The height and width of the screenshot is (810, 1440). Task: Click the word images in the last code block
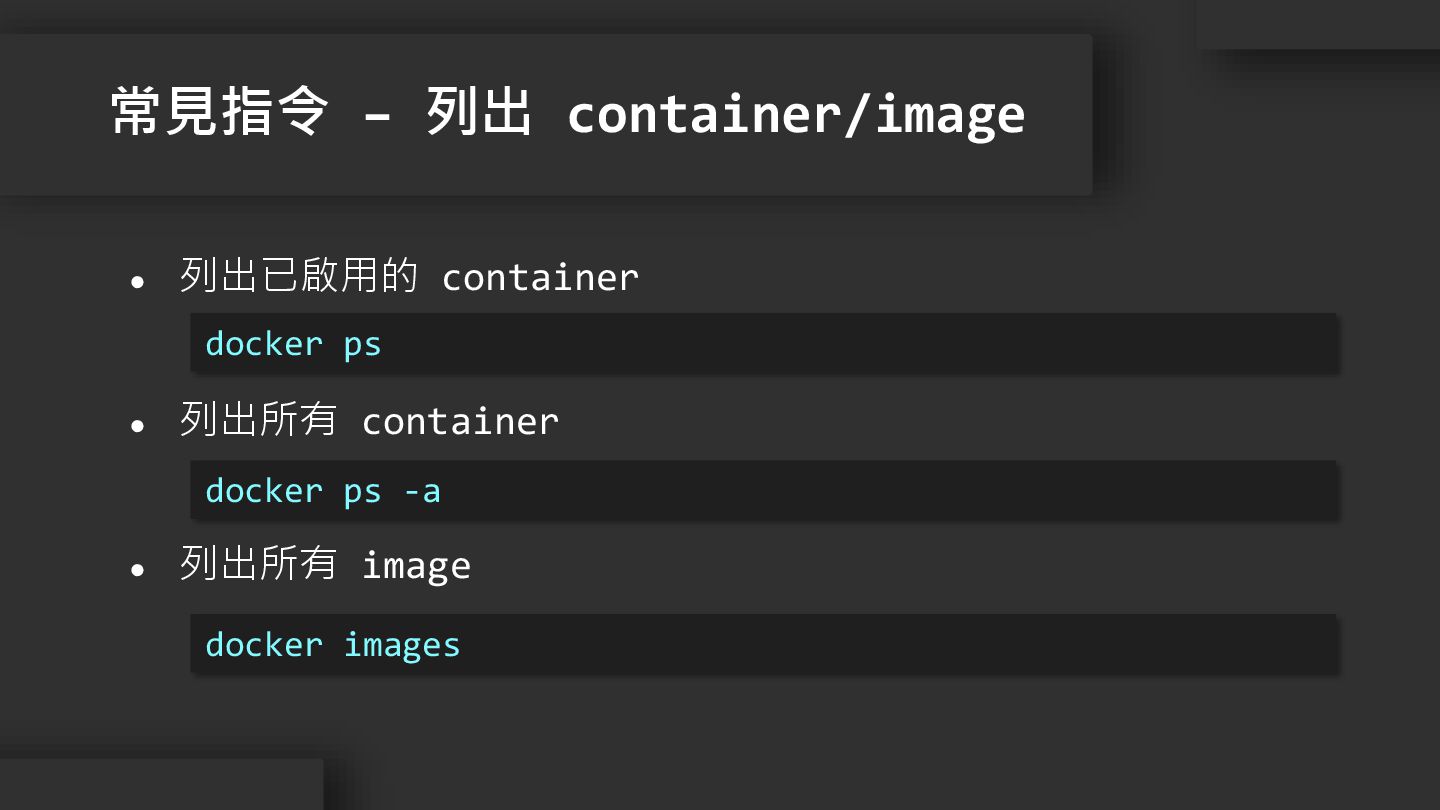pos(402,646)
